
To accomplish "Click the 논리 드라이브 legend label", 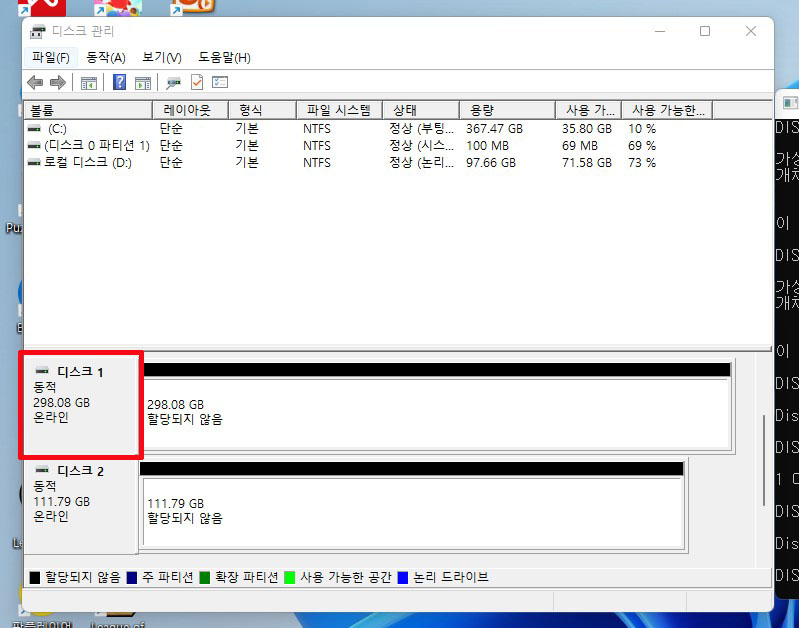I will click(x=450, y=578).
